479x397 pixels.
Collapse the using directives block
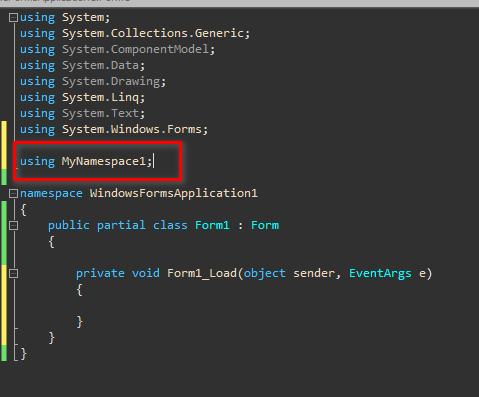pos(13,17)
